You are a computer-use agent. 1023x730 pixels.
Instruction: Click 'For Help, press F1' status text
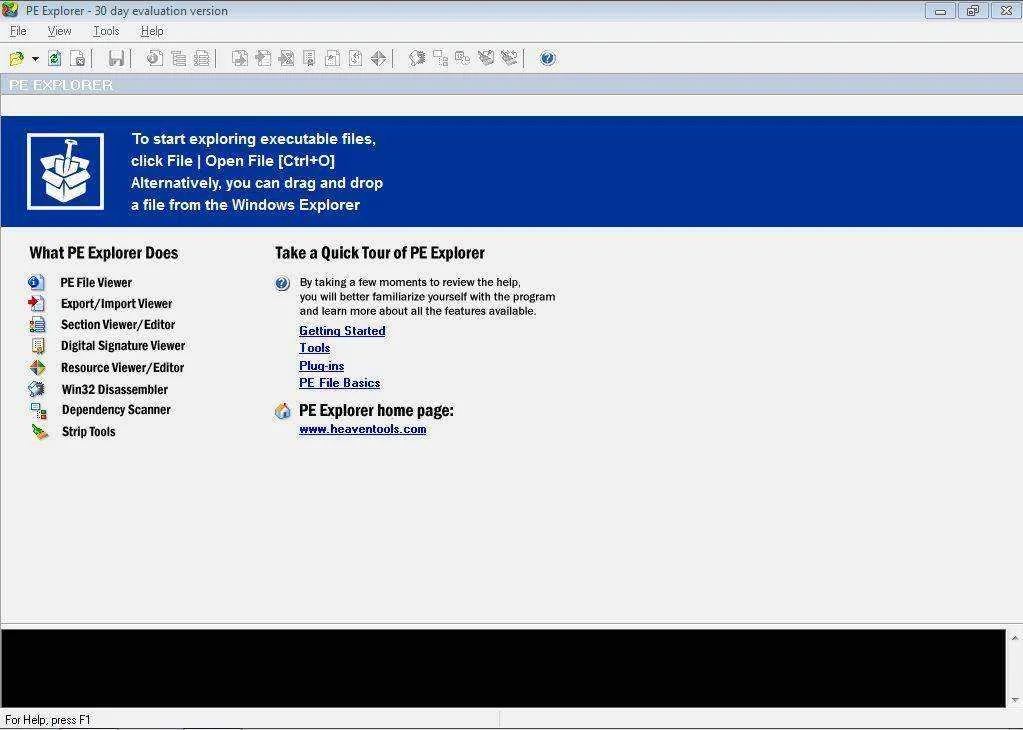point(48,720)
